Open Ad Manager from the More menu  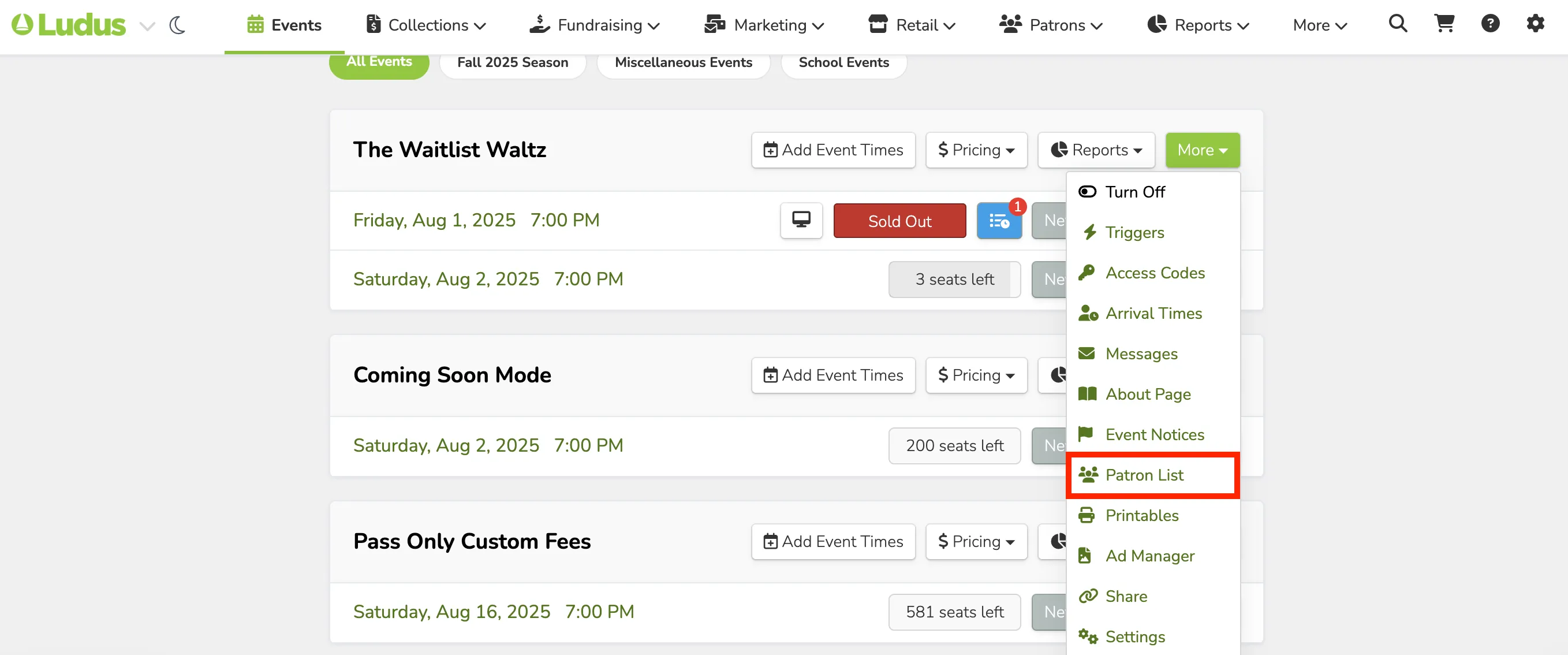(1153, 556)
